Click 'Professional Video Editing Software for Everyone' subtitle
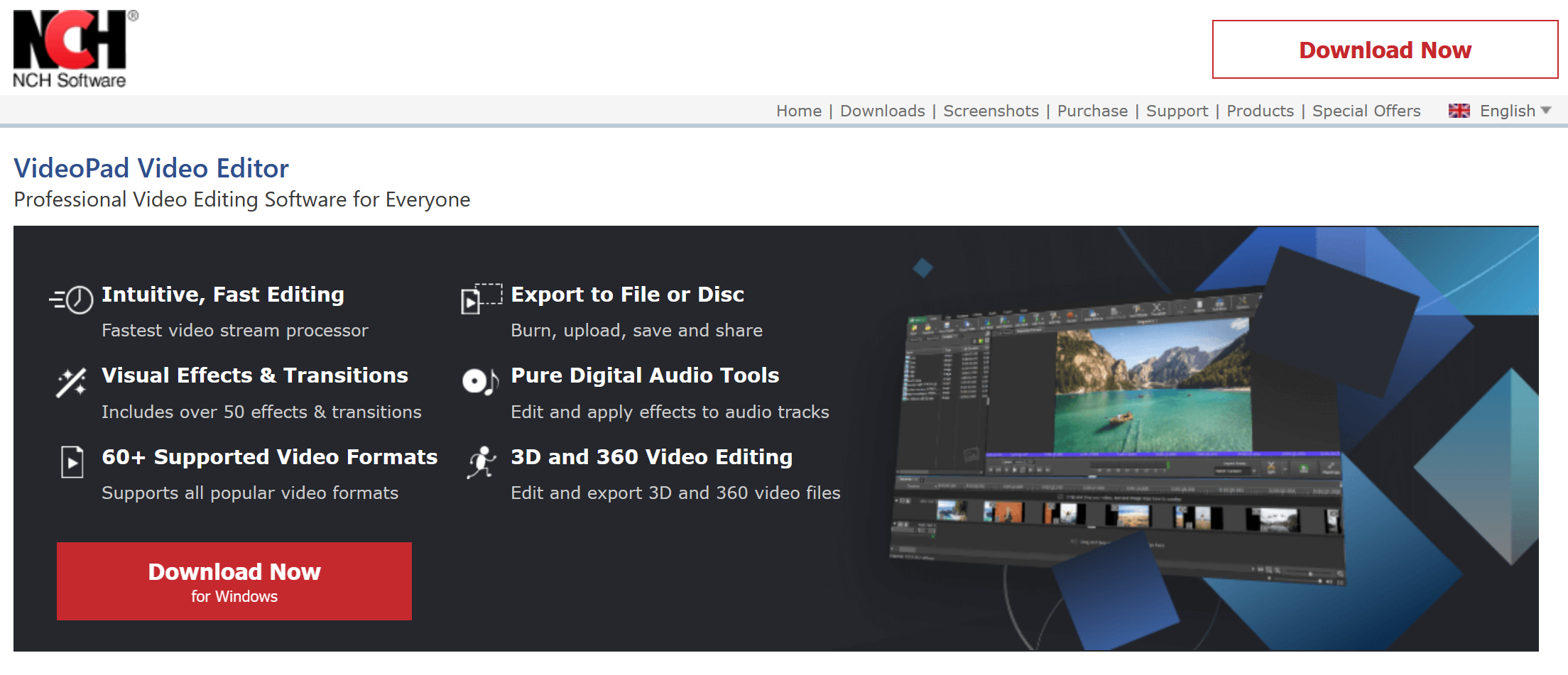Viewport: 1568px width, 675px height. tap(242, 199)
